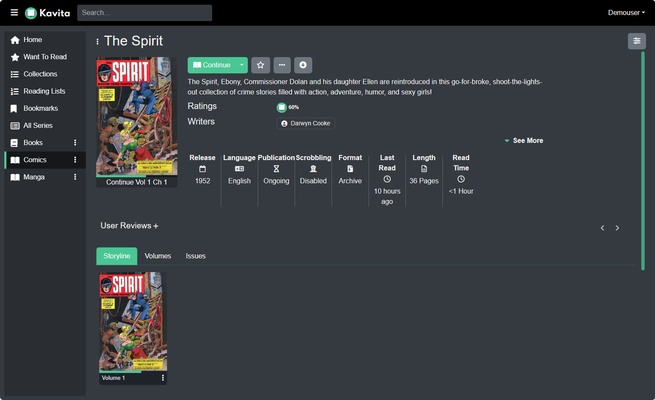Image resolution: width=655 pixels, height=400 pixels.
Task: Toggle the hamburger side navigation menu
Action: (x=14, y=13)
